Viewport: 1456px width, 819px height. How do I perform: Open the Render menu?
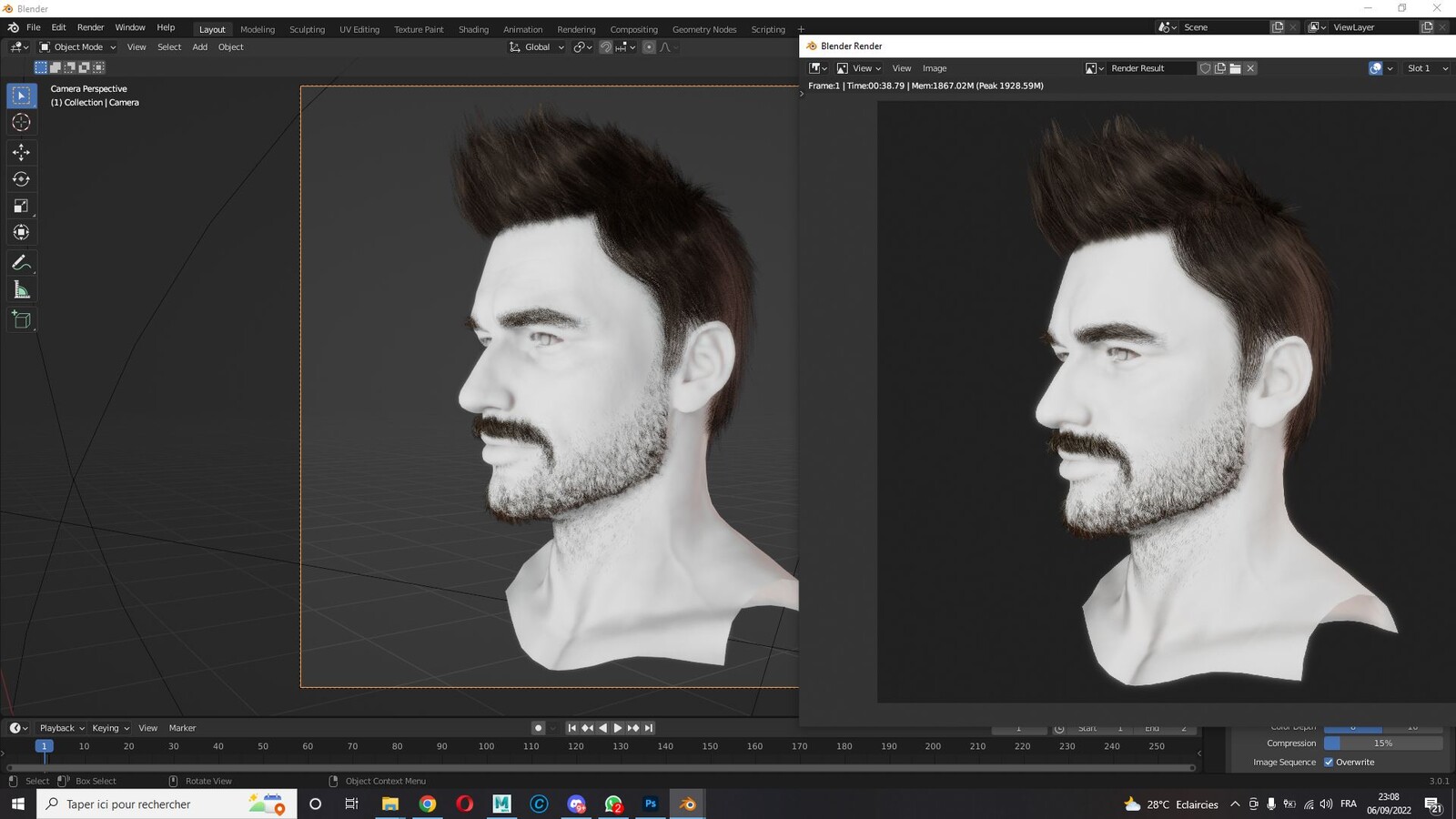90,27
